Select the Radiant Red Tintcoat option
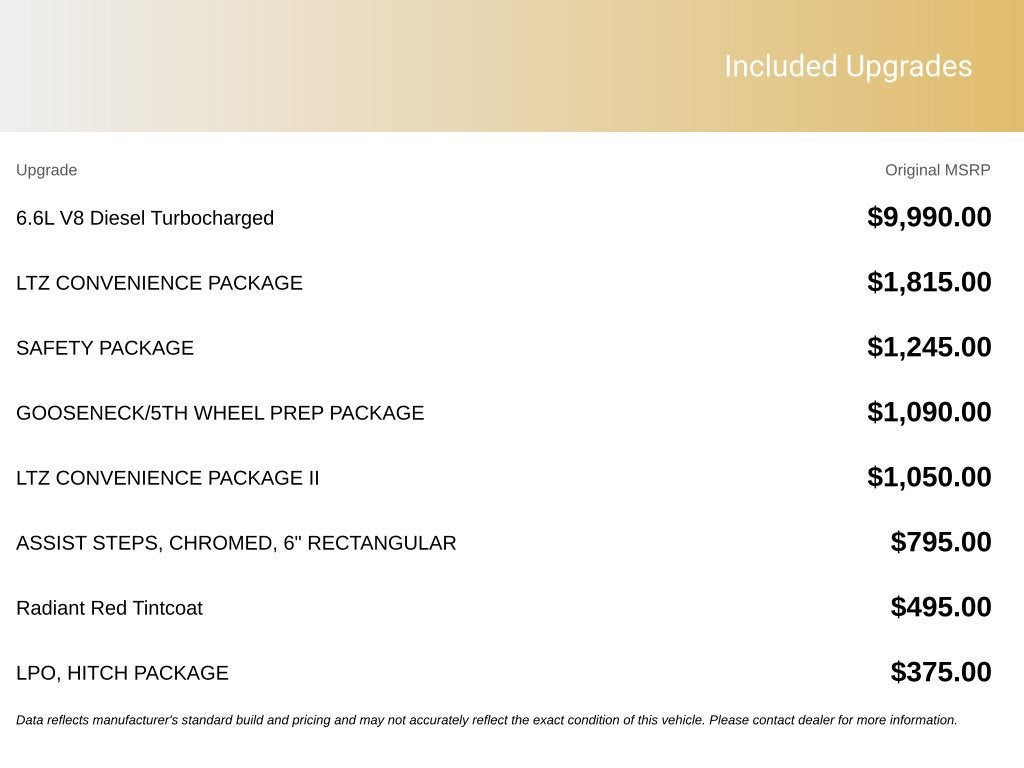1024x768 pixels. coord(110,607)
